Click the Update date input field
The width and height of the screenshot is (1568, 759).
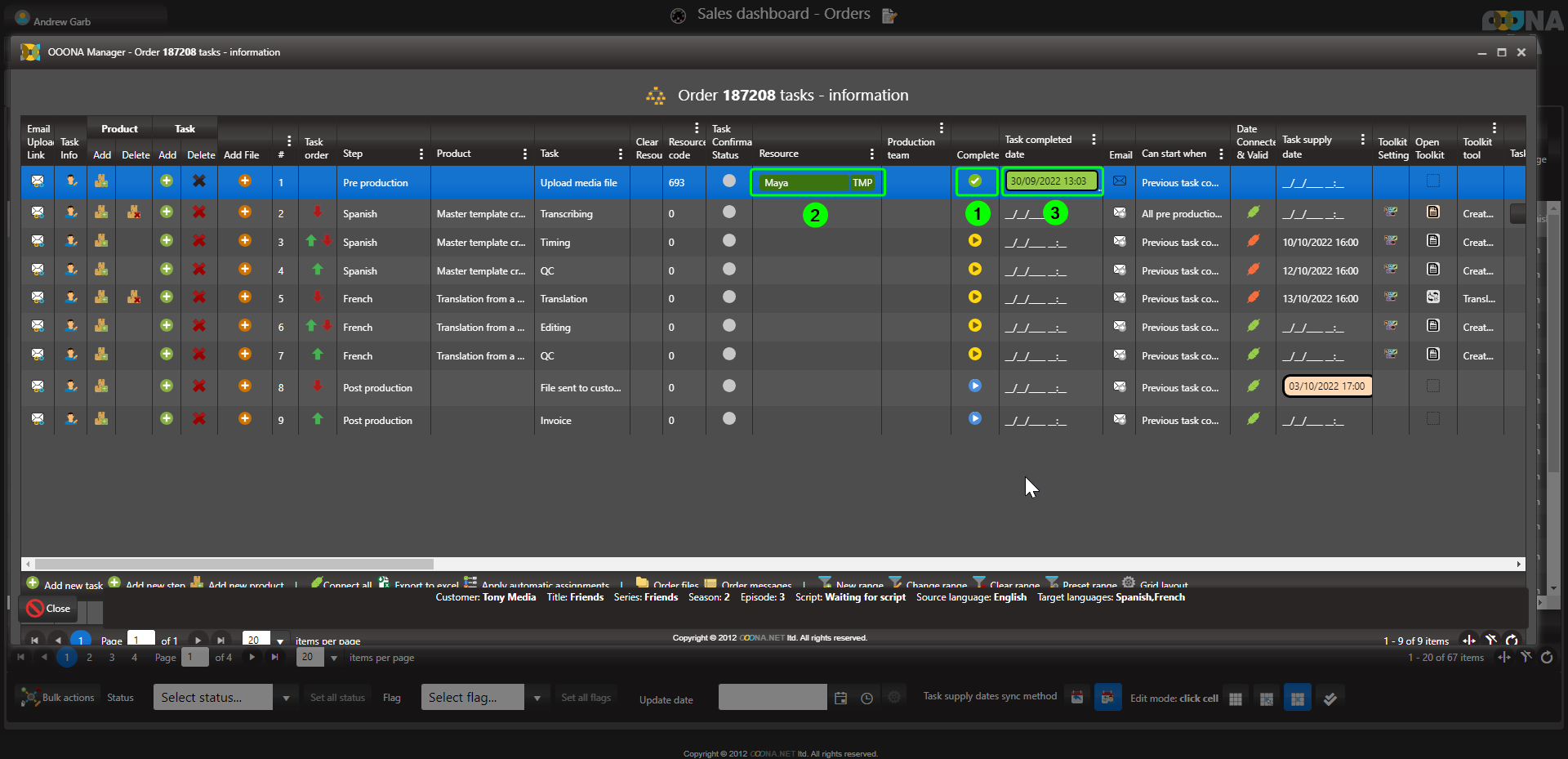coord(772,698)
